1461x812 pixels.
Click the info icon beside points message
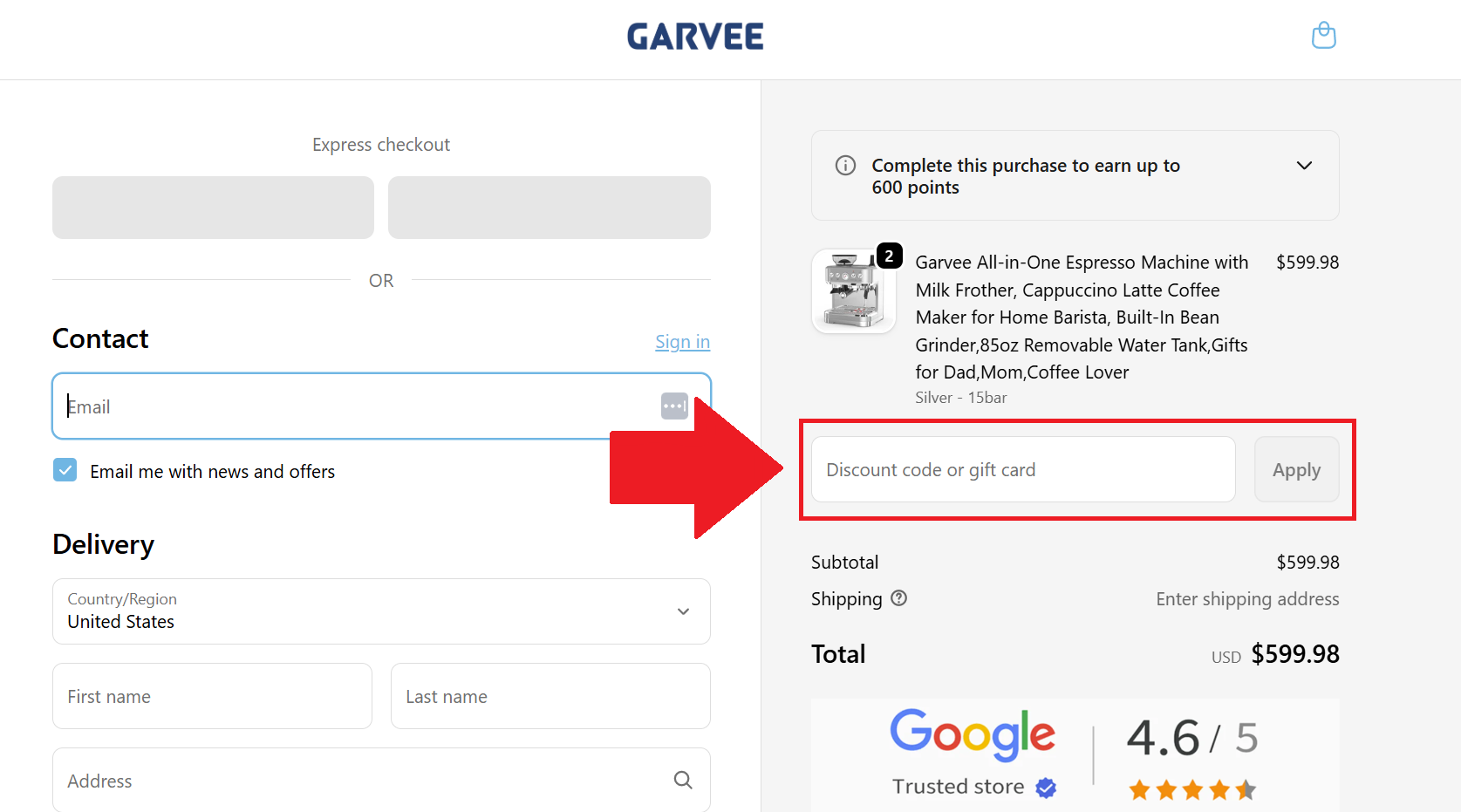click(845, 166)
